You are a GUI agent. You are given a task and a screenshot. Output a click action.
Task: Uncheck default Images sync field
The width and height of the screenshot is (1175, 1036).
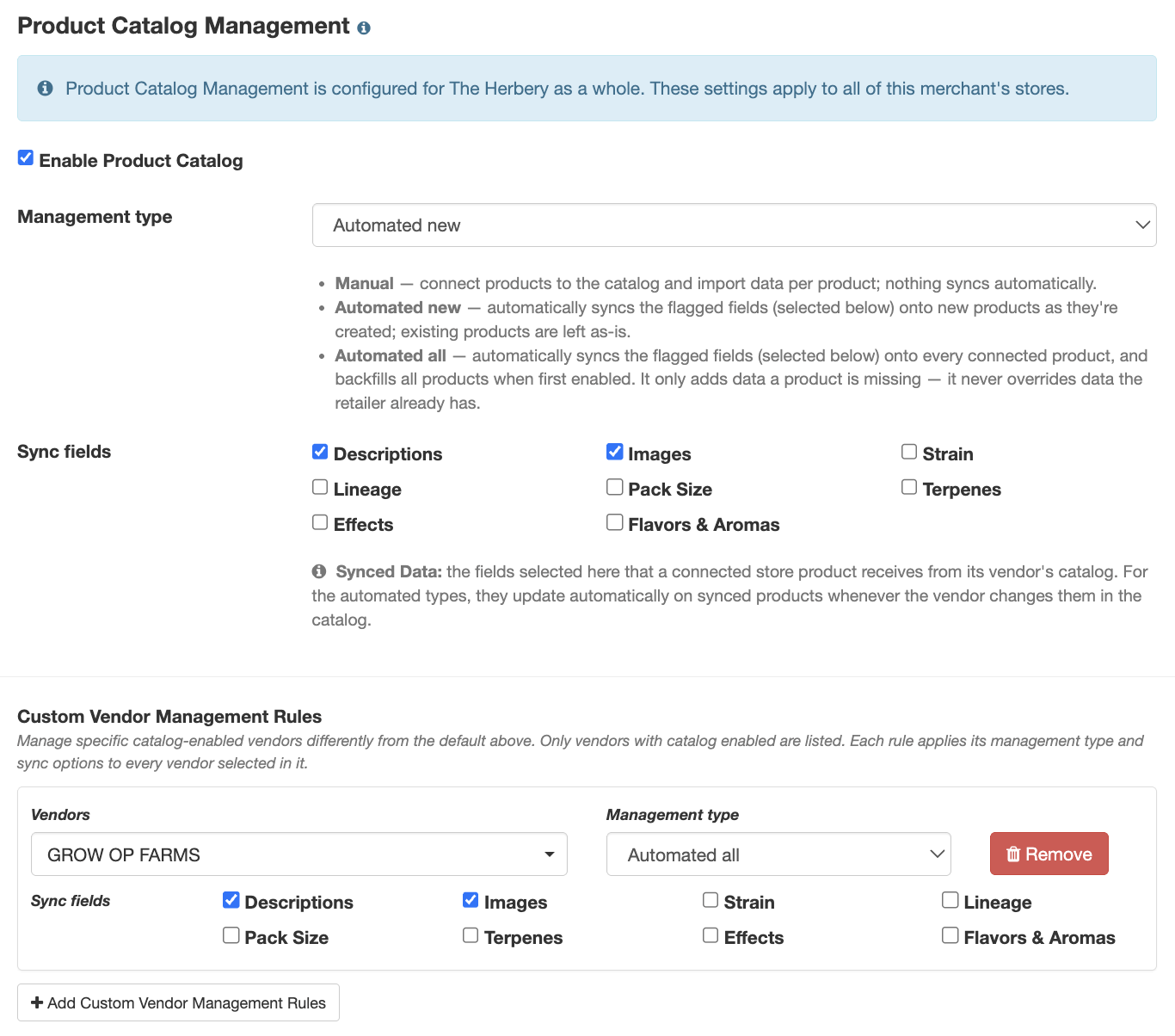tap(614, 452)
